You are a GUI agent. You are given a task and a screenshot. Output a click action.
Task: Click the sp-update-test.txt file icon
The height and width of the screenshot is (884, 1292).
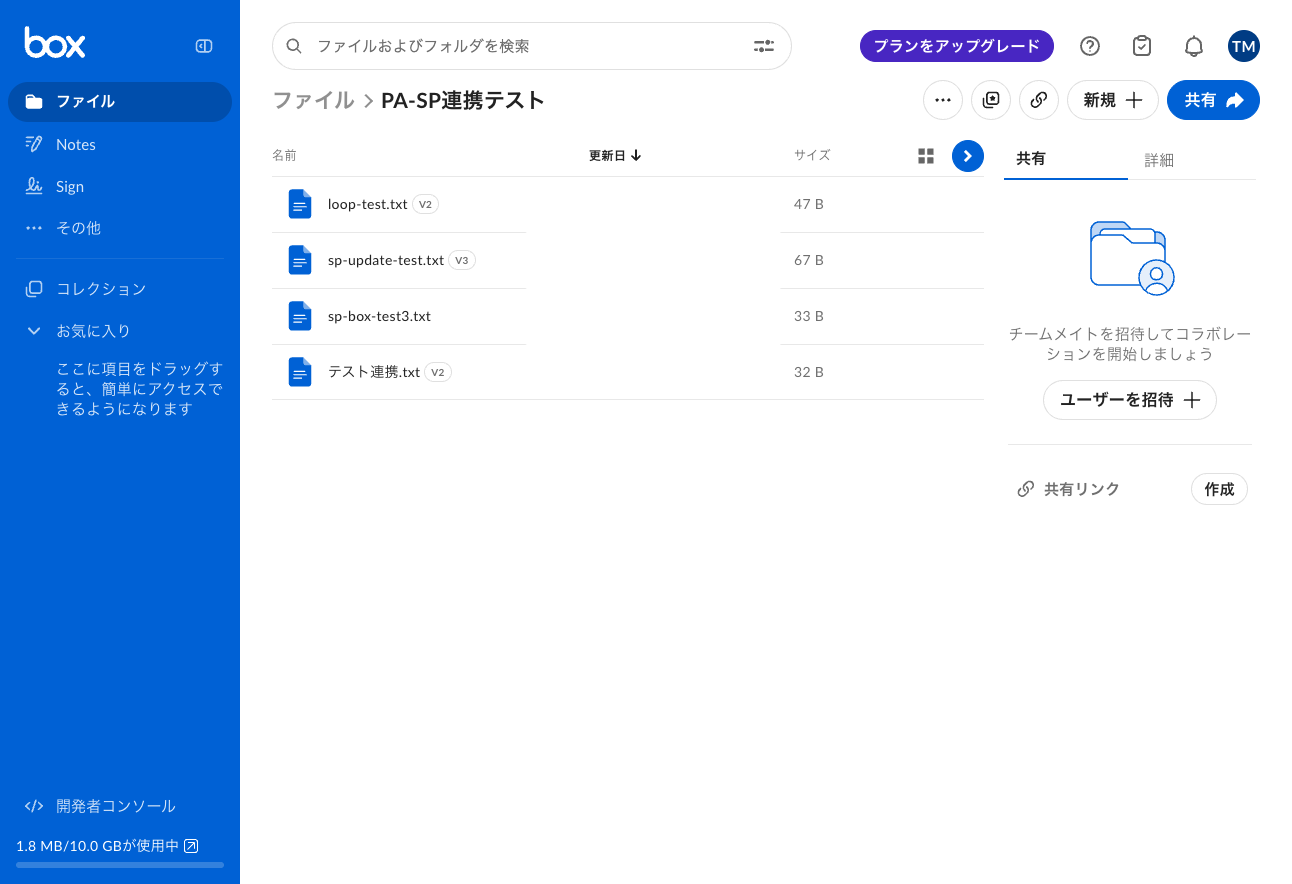[x=300, y=260]
